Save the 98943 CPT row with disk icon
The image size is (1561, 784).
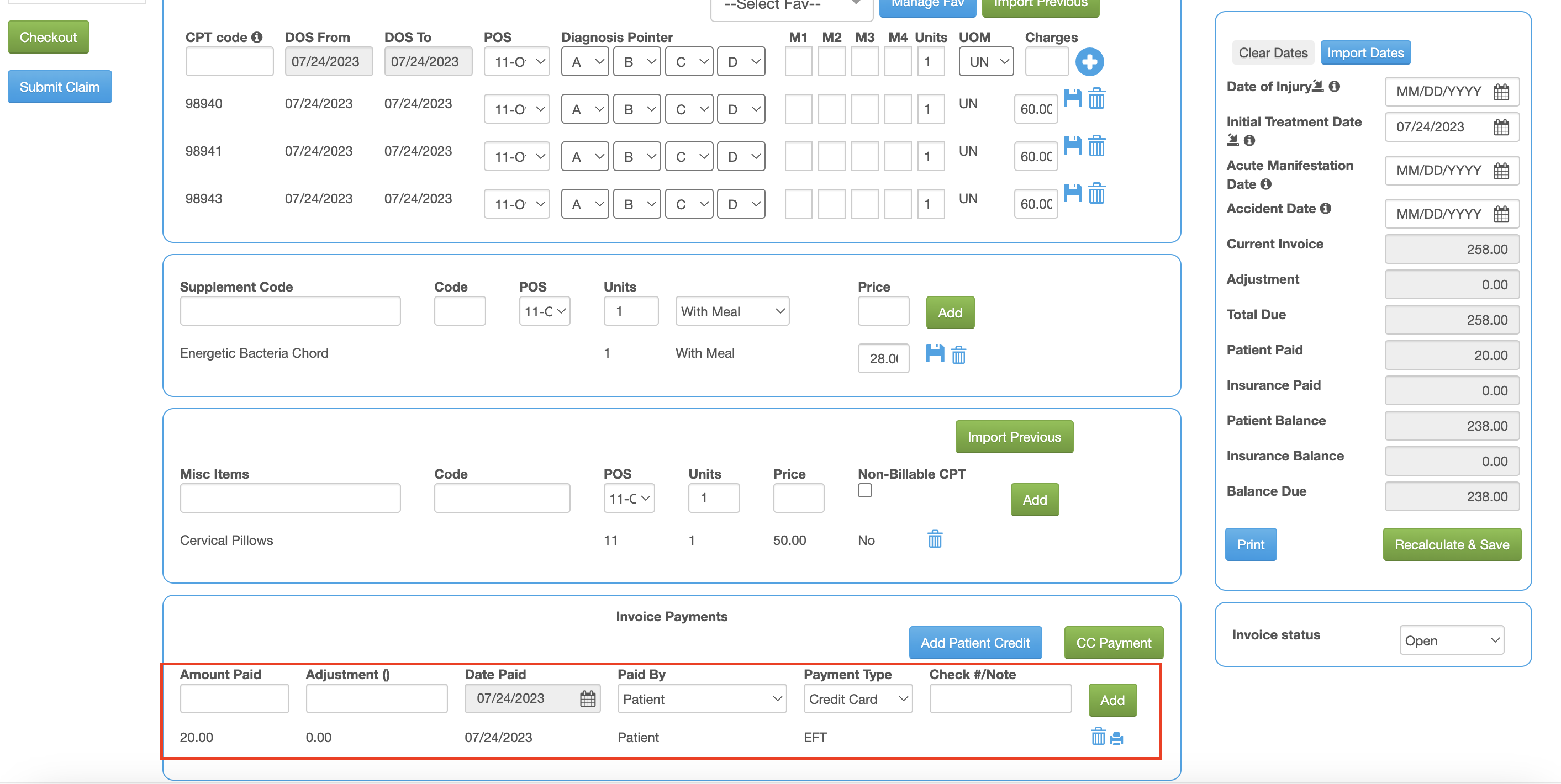tap(1073, 193)
